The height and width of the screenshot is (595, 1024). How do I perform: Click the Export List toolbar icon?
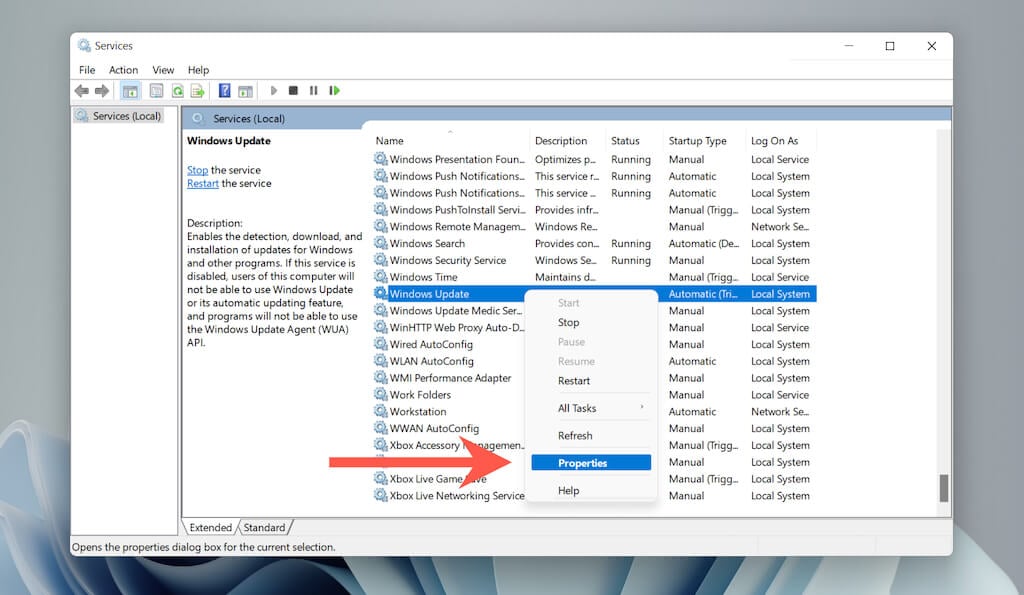coord(197,91)
